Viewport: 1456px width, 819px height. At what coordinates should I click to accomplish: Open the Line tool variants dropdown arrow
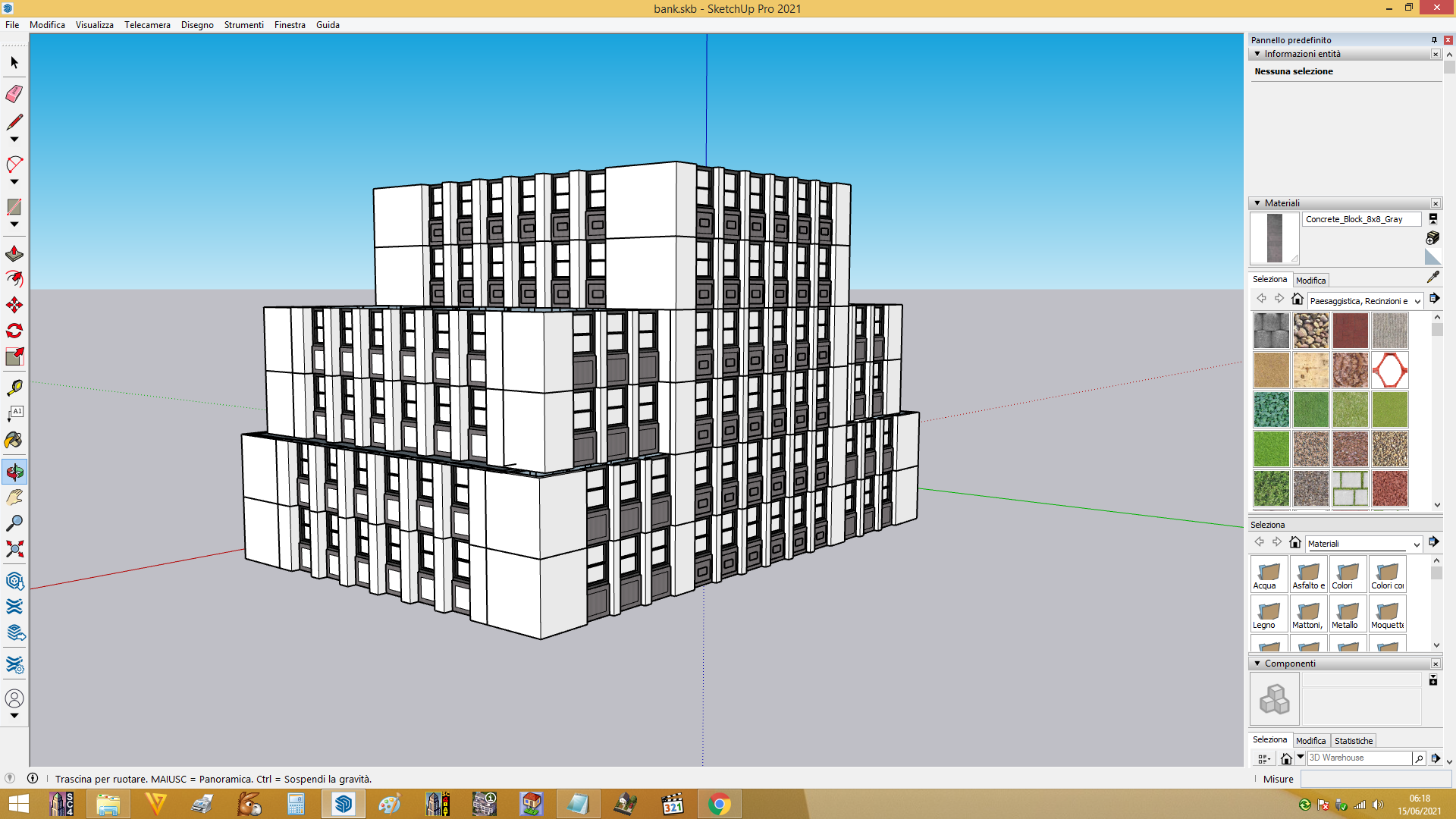pos(14,140)
